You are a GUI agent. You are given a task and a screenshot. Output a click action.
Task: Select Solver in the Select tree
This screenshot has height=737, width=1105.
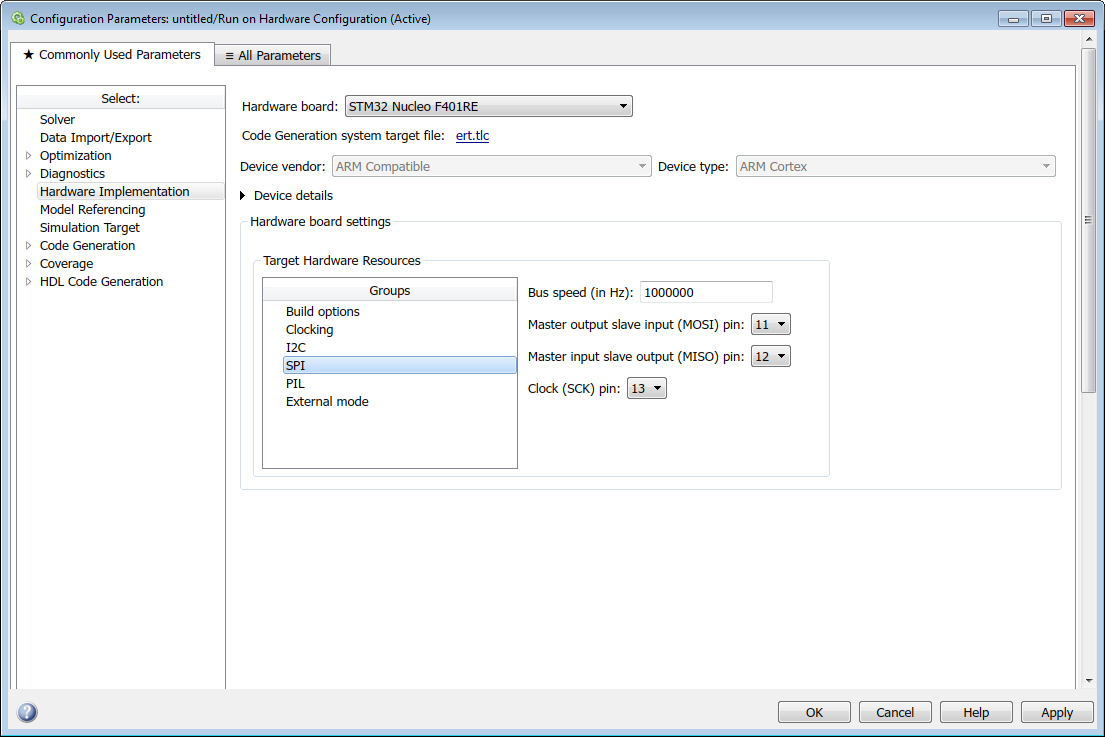pyautogui.click(x=57, y=120)
